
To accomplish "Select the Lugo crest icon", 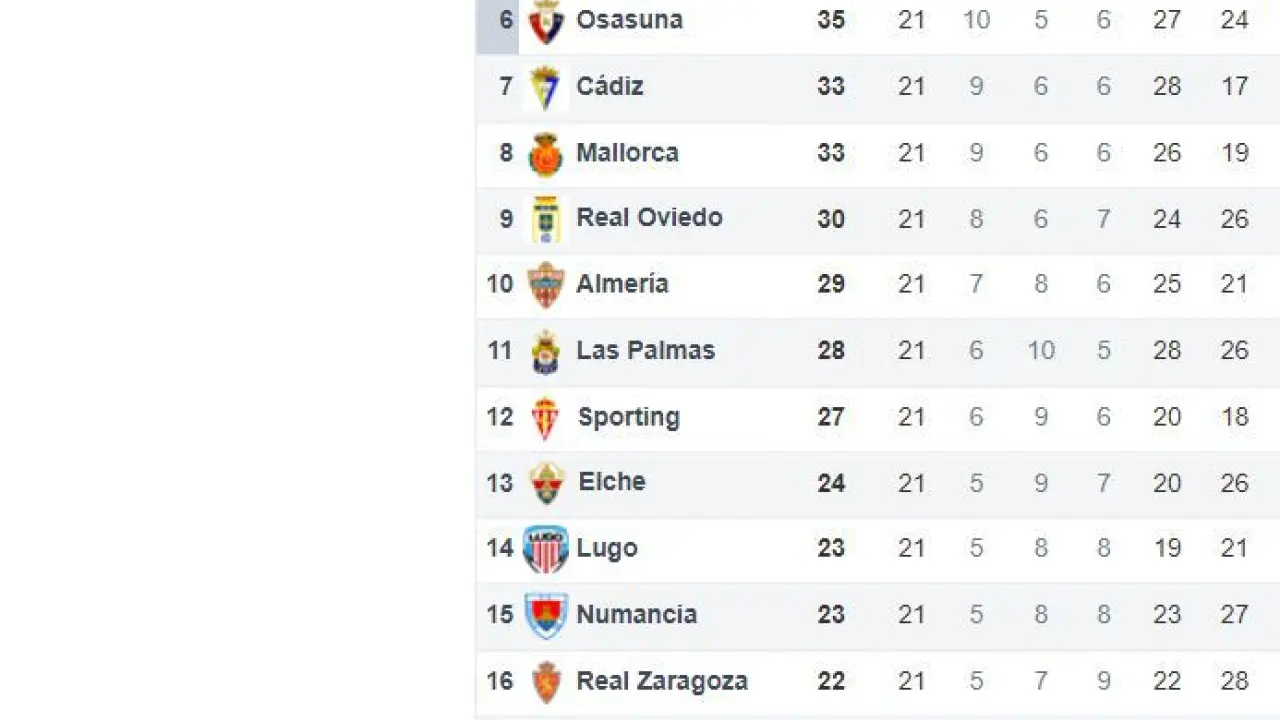I will click(545, 549).
